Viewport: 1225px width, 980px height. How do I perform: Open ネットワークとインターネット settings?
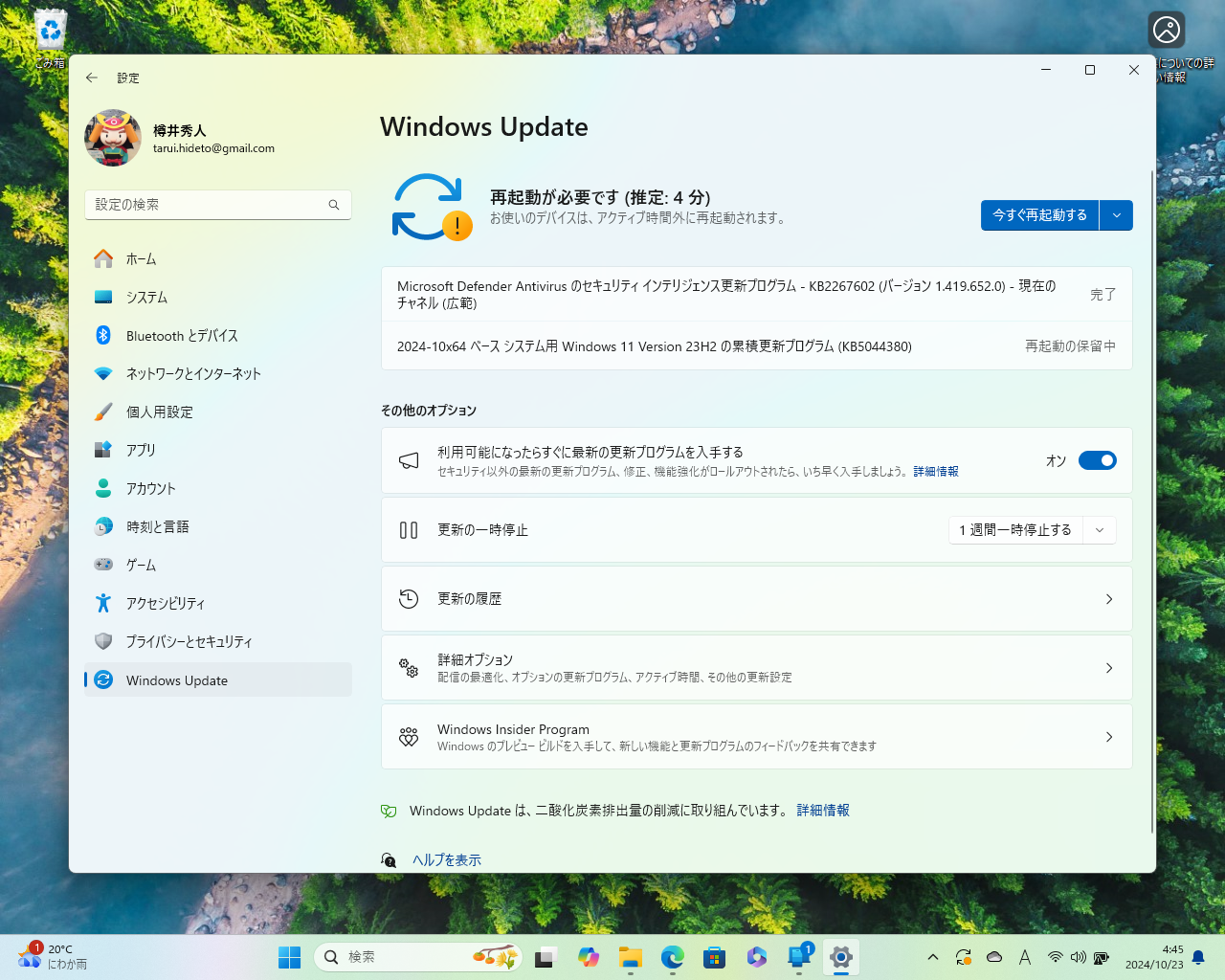click(x=218, y=373)
